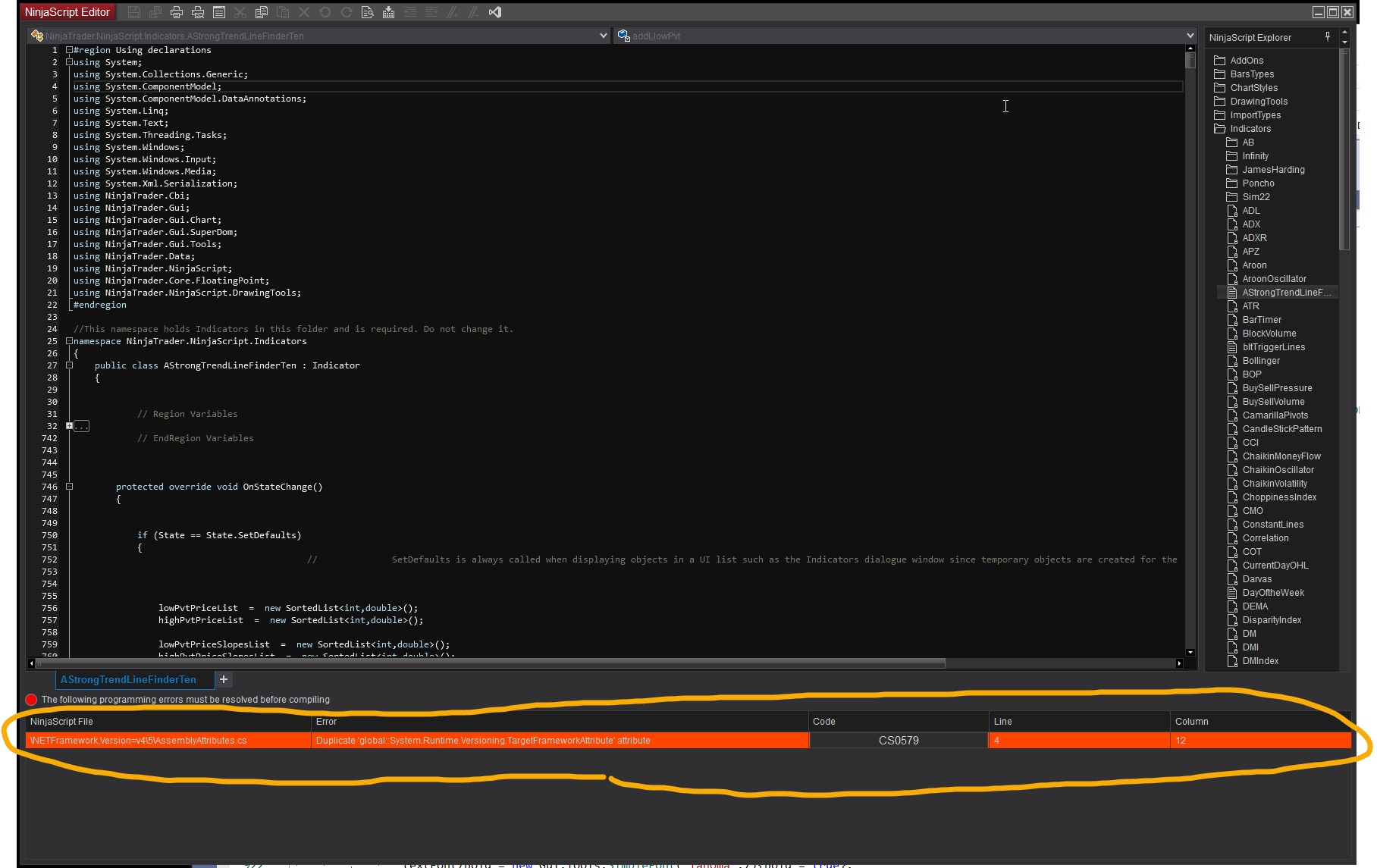Collapse the Indicators folder in Explorer
1377x868 pixels.
click(1219, 129)
